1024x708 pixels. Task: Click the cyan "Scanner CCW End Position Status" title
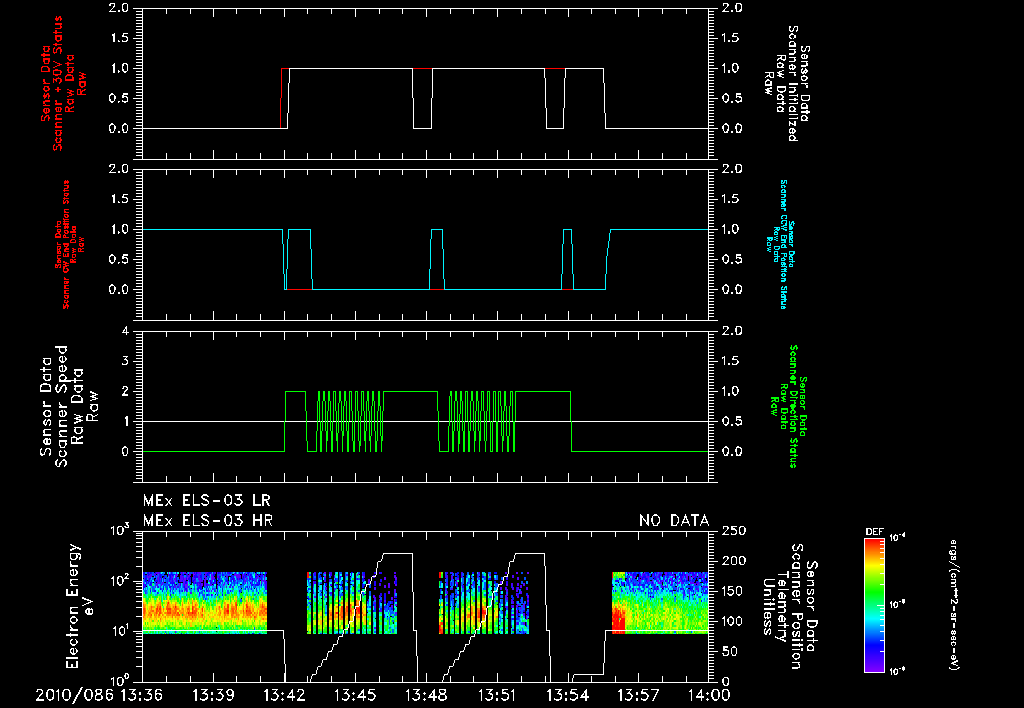tap(780, 244)
